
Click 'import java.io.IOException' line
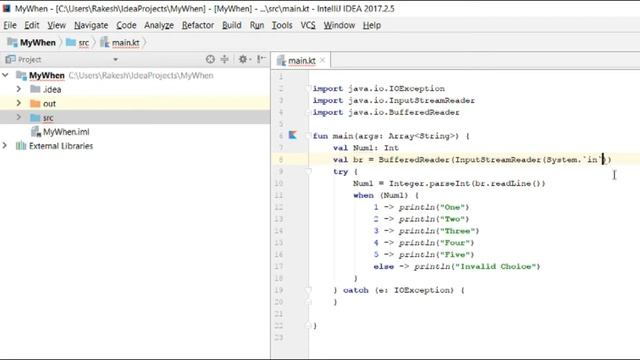[x=379, y=89]
